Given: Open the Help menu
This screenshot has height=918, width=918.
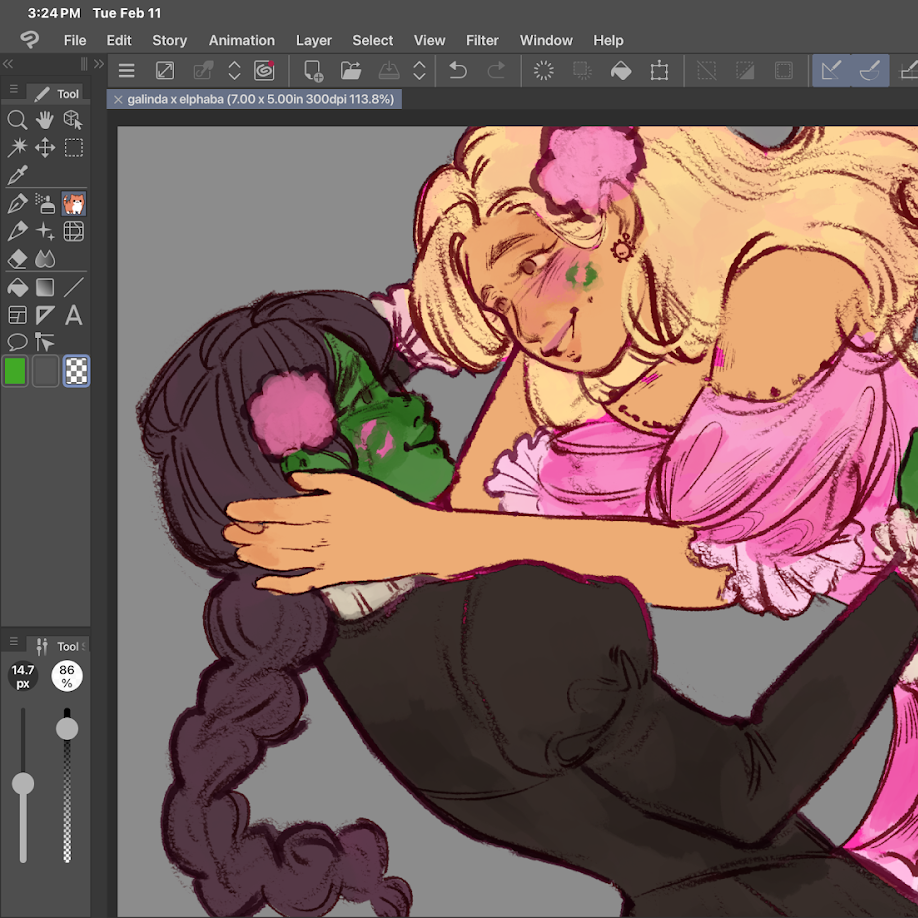Looking at the screenshot, I should (x=608, y=40).
